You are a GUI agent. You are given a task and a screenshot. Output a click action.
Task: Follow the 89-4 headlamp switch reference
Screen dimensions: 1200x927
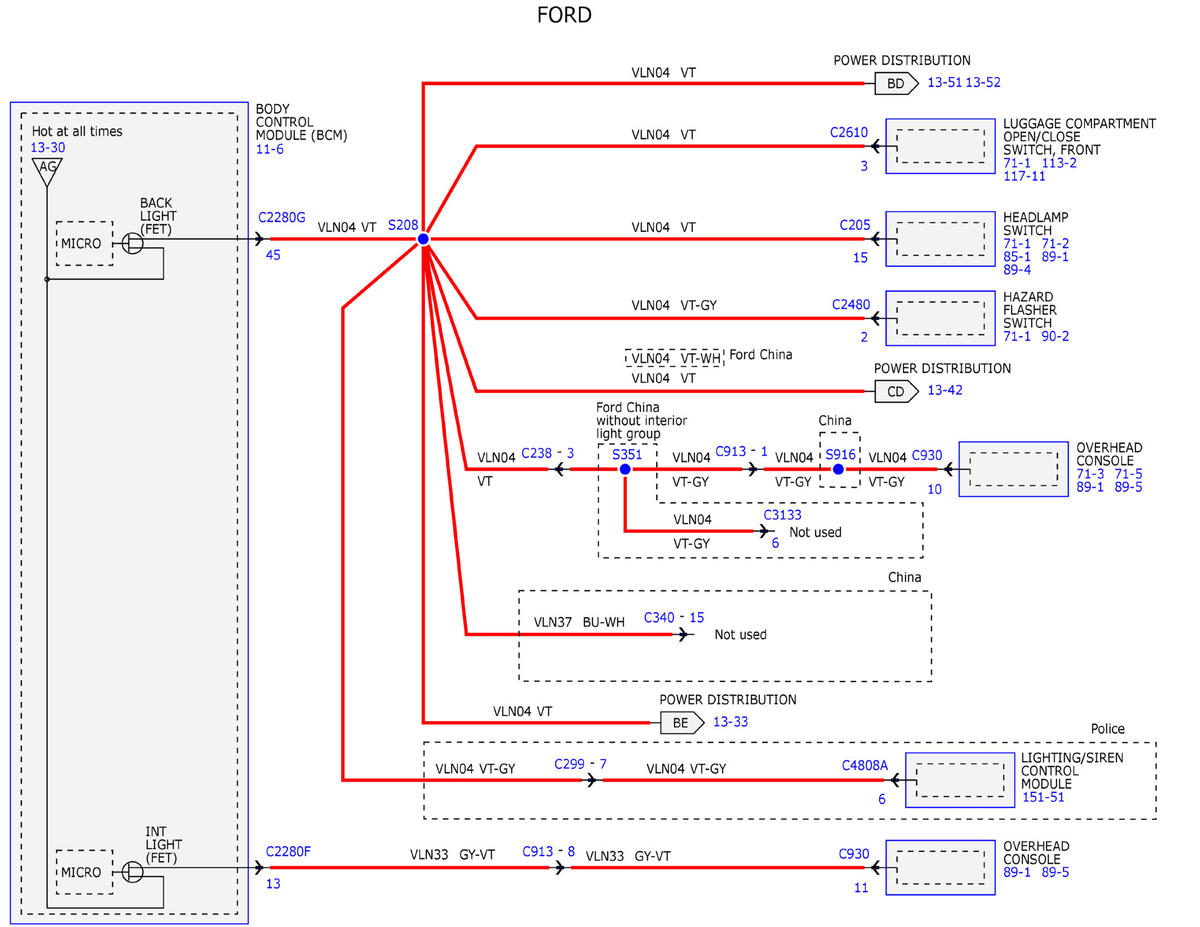(x=1016, y=269)
